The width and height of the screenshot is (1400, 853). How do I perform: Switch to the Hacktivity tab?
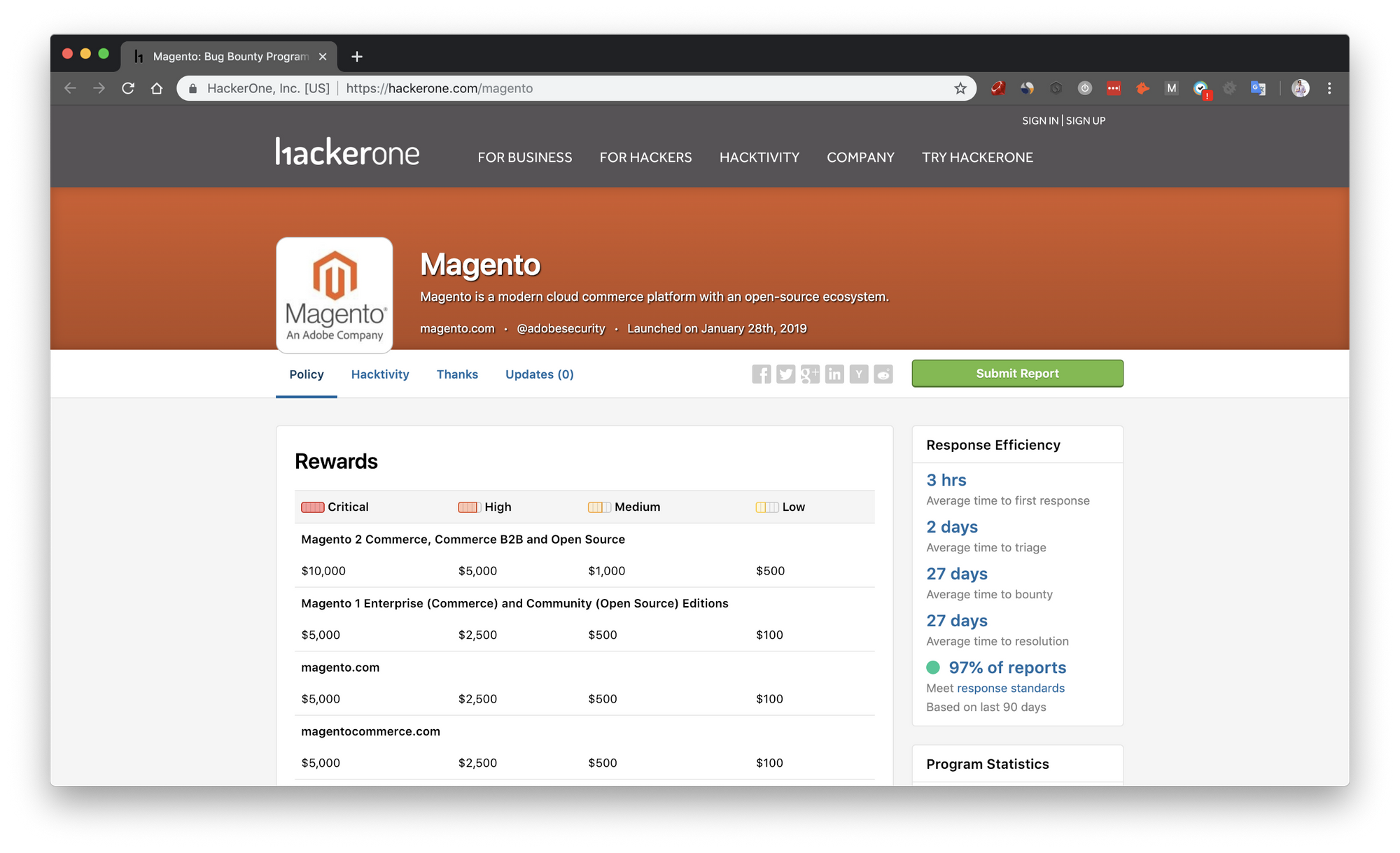(380, 374)
